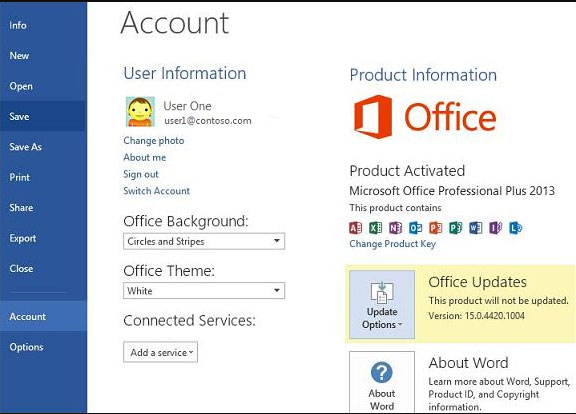Select Print in the sidebar
This screenshot has width=576, height=414.
point(43,177)
